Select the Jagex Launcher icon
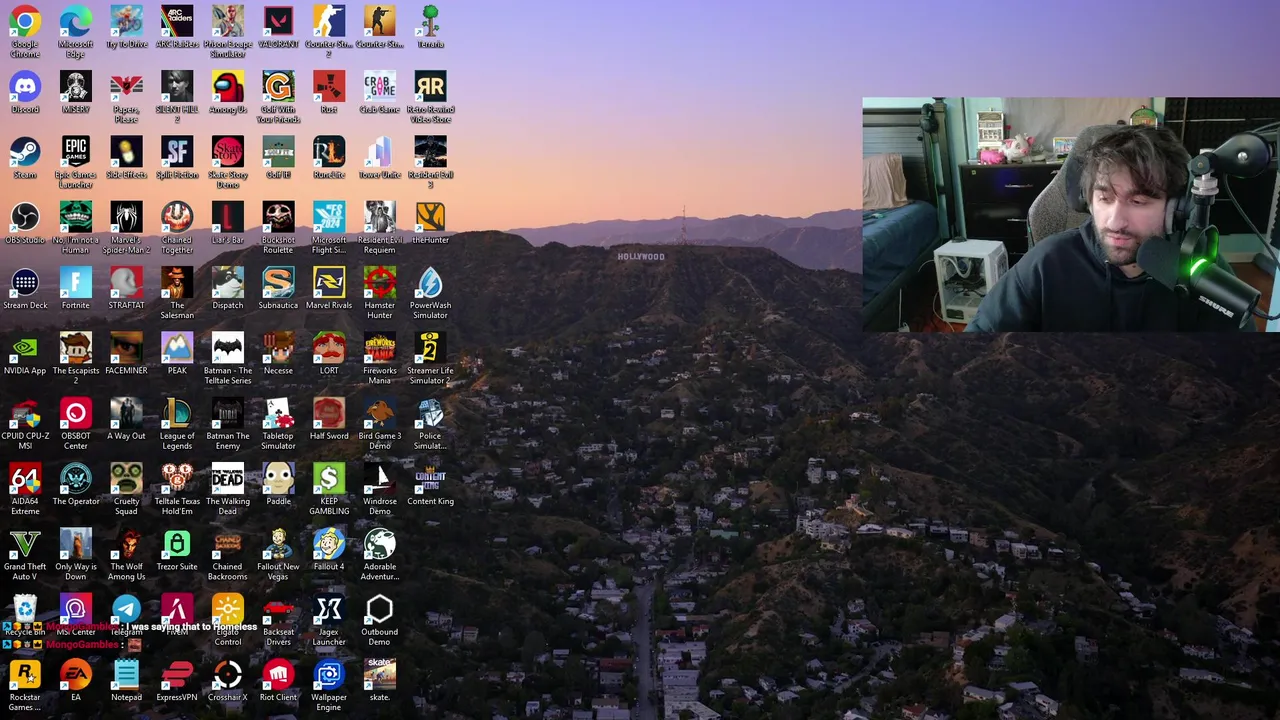1280x720 pixels. pos(329,608)
